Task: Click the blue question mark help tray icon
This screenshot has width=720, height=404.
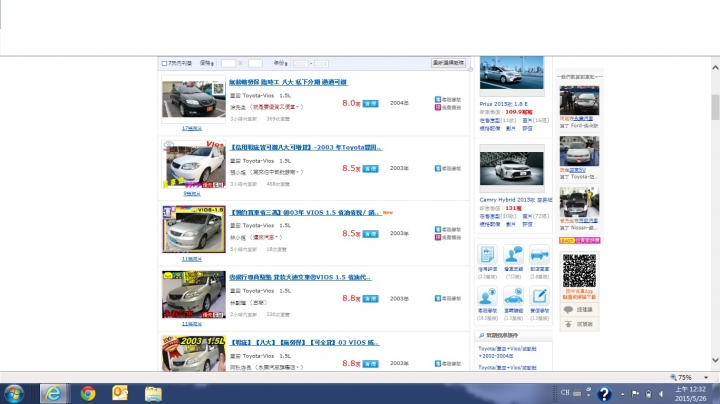Action: [604, 394]
